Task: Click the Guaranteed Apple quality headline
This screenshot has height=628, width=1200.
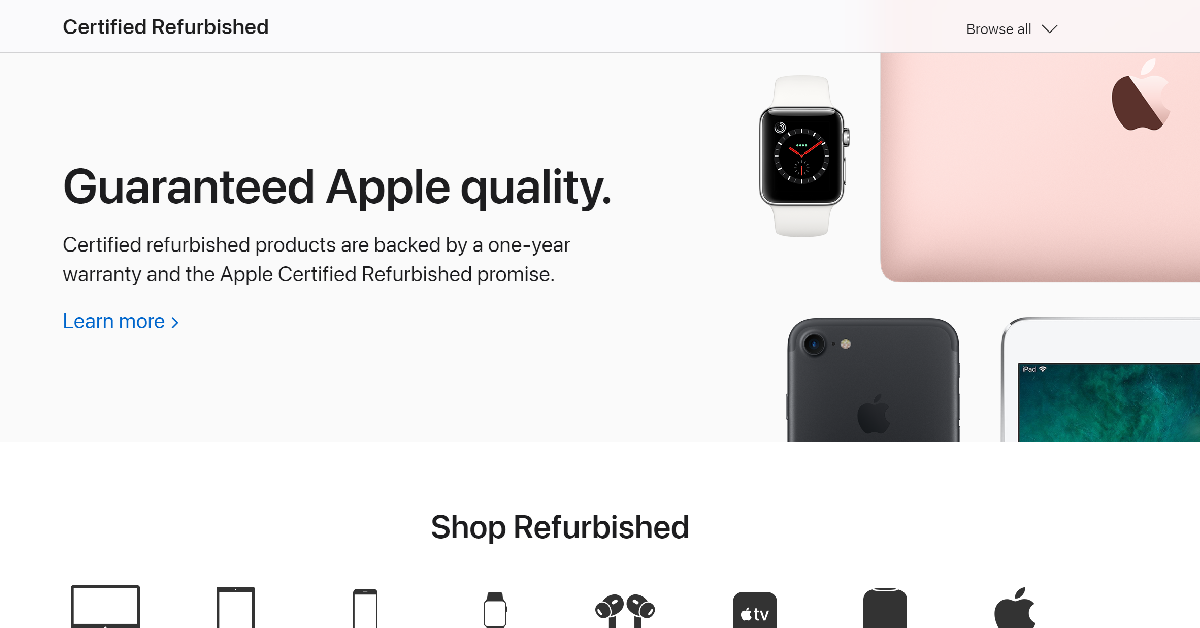Action: 337,187
